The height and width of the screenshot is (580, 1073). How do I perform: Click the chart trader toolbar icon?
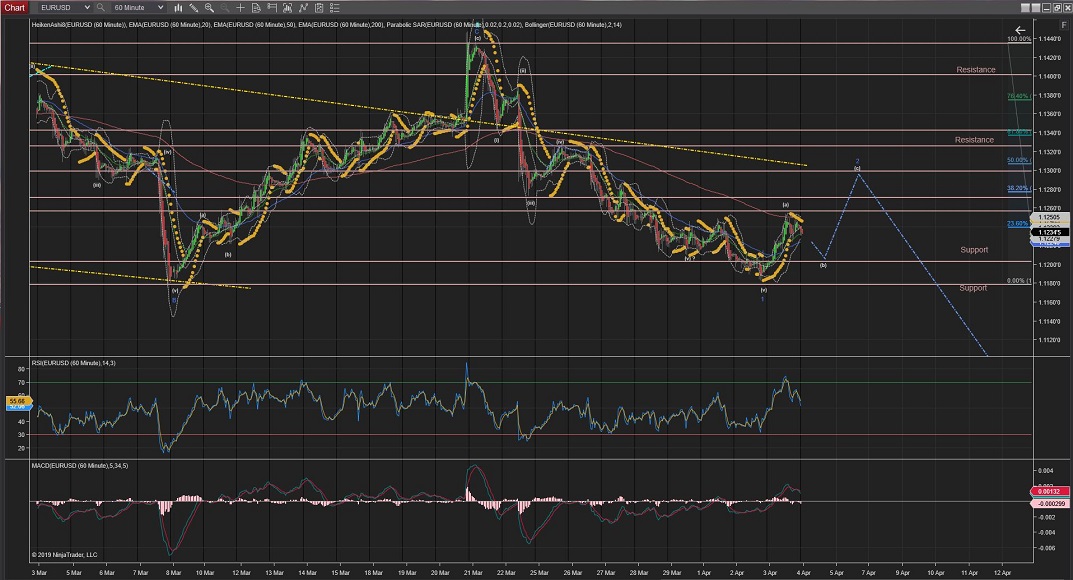point(271,7)
